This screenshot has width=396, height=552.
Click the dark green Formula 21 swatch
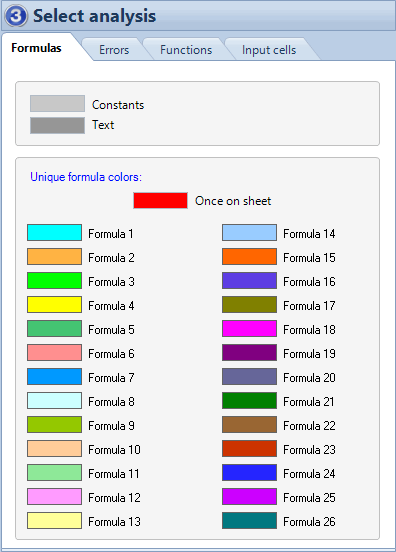(249, 400)
